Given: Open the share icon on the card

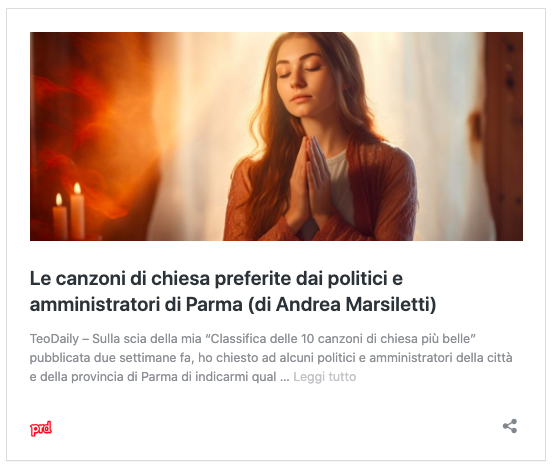Looking at the screenshot, I should pyautogui.click(x=510, y=426).
